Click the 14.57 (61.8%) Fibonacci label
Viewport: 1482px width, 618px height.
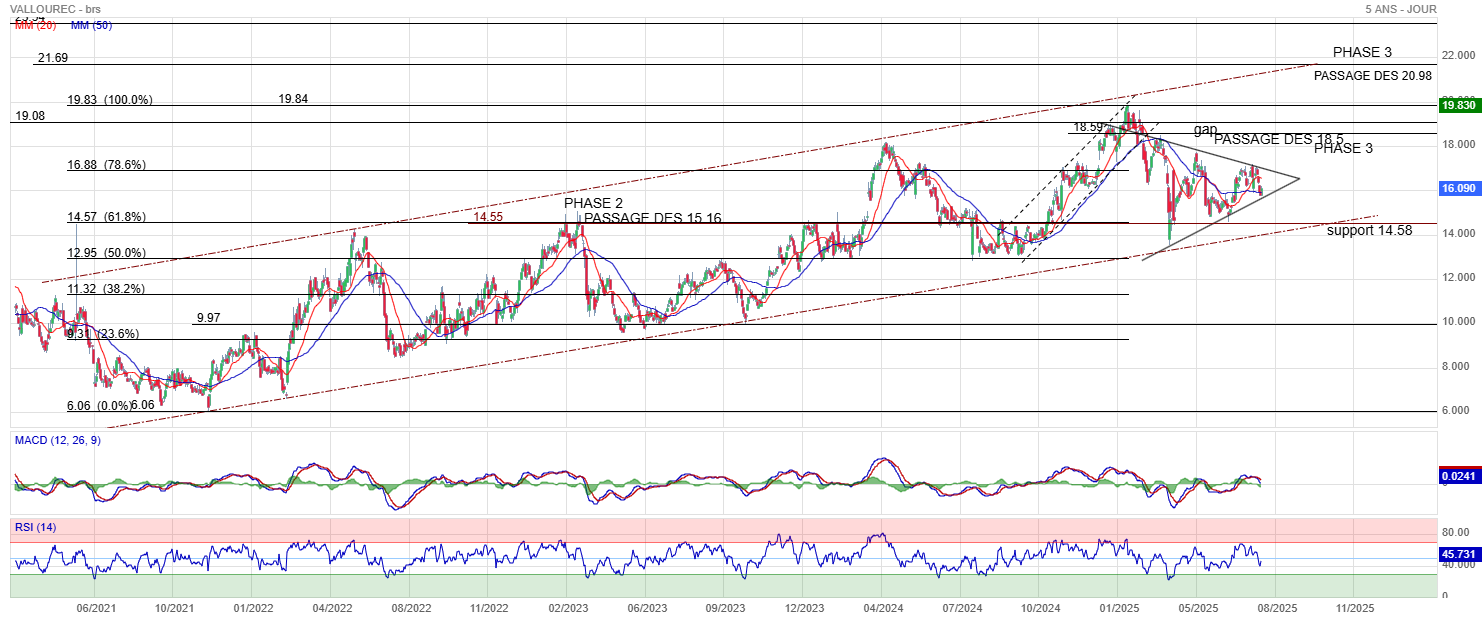coord(106,217)
